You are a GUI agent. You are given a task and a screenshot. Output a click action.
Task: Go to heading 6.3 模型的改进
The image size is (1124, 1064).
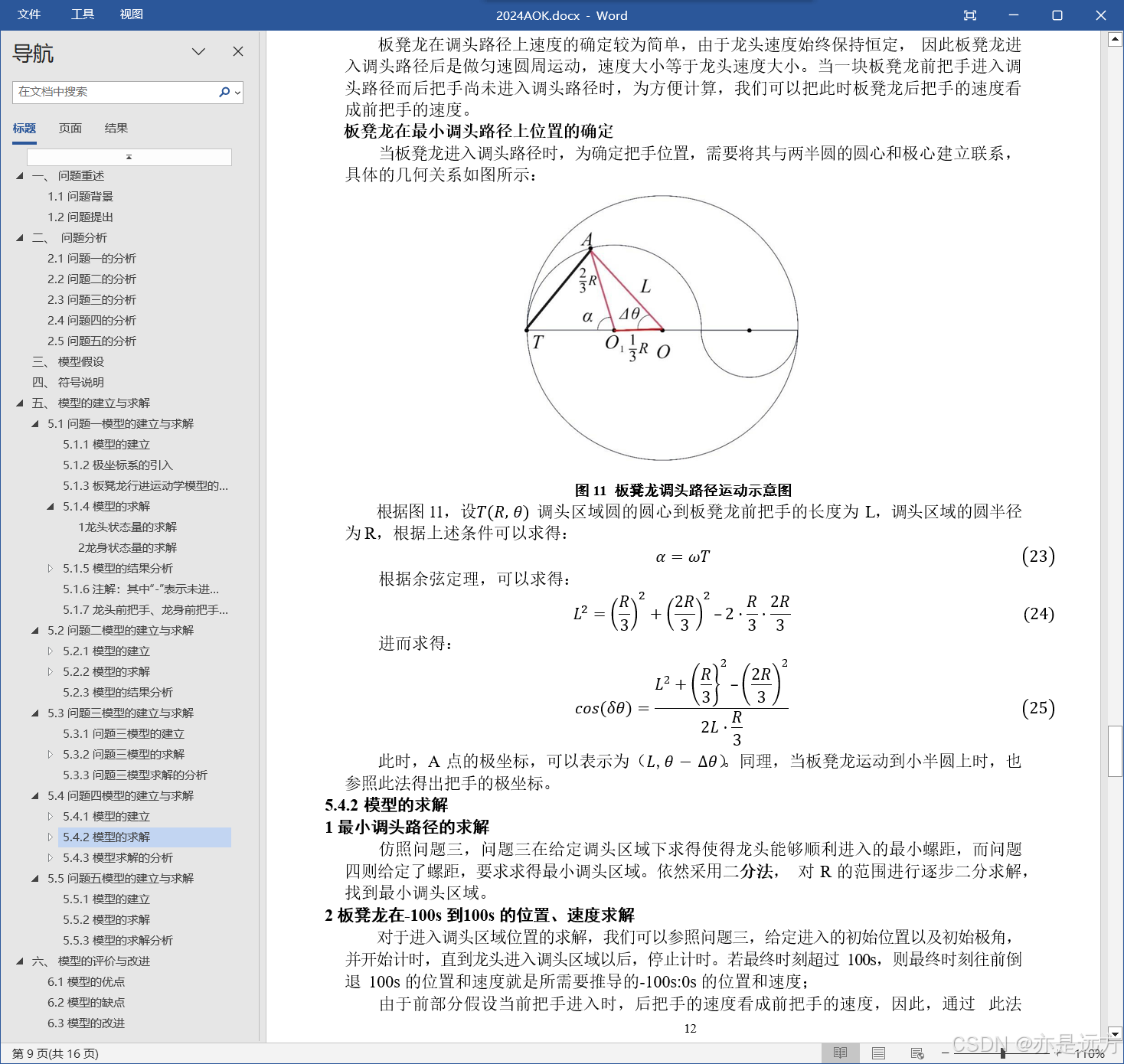point(86,1023)
